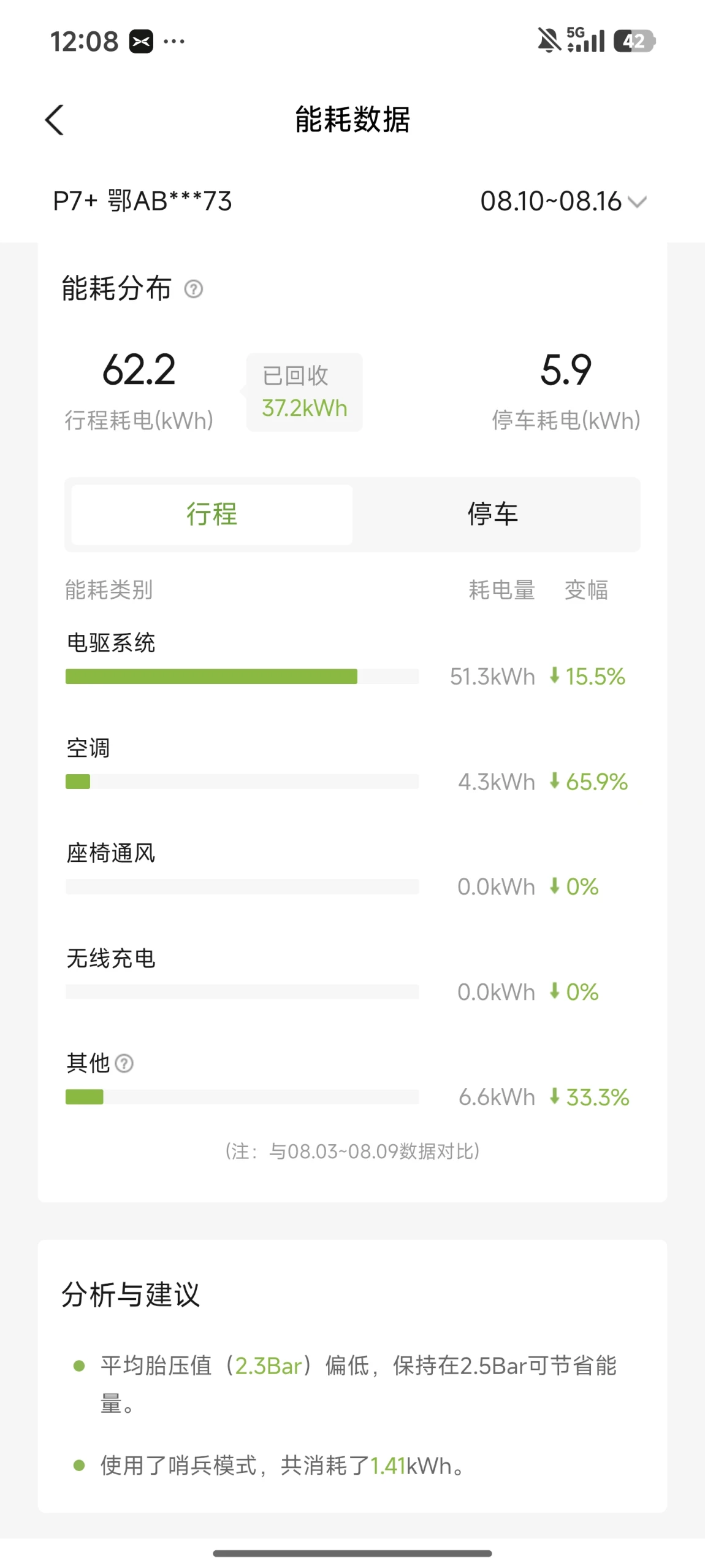This screenshot has height=1568, width=705.
Task: Tap the XPeng app status icon
Action: [x=141, y=42]
